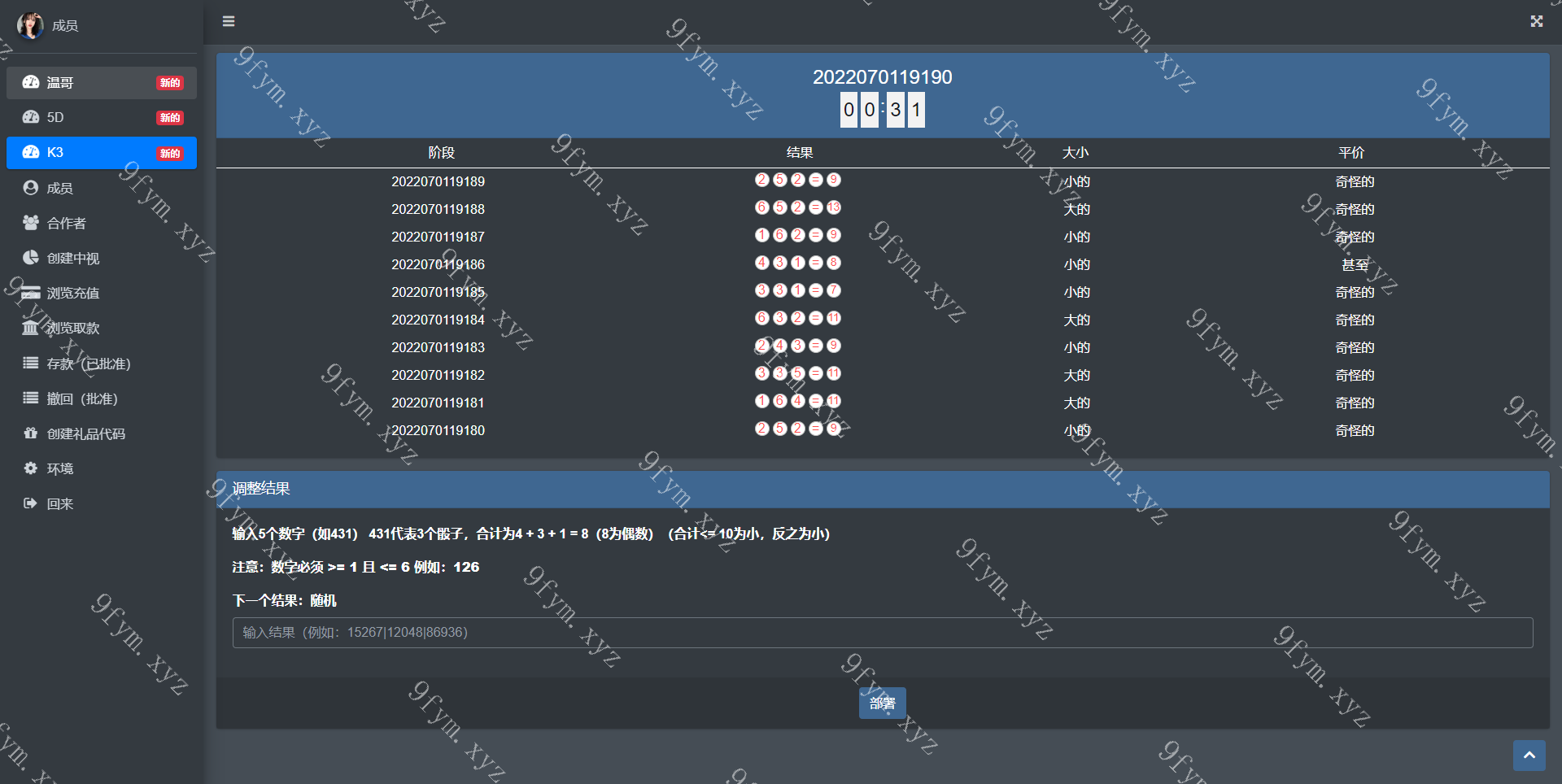Click the dice result for 2022070119188
1562x784 pixels.
[798, 207]
